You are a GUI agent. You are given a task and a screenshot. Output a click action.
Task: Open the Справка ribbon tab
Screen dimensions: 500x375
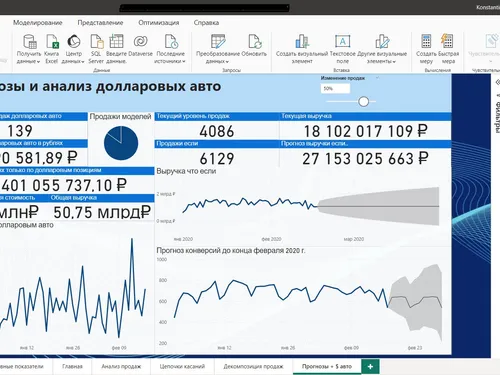pyautogui.click(x=206, y=23)
